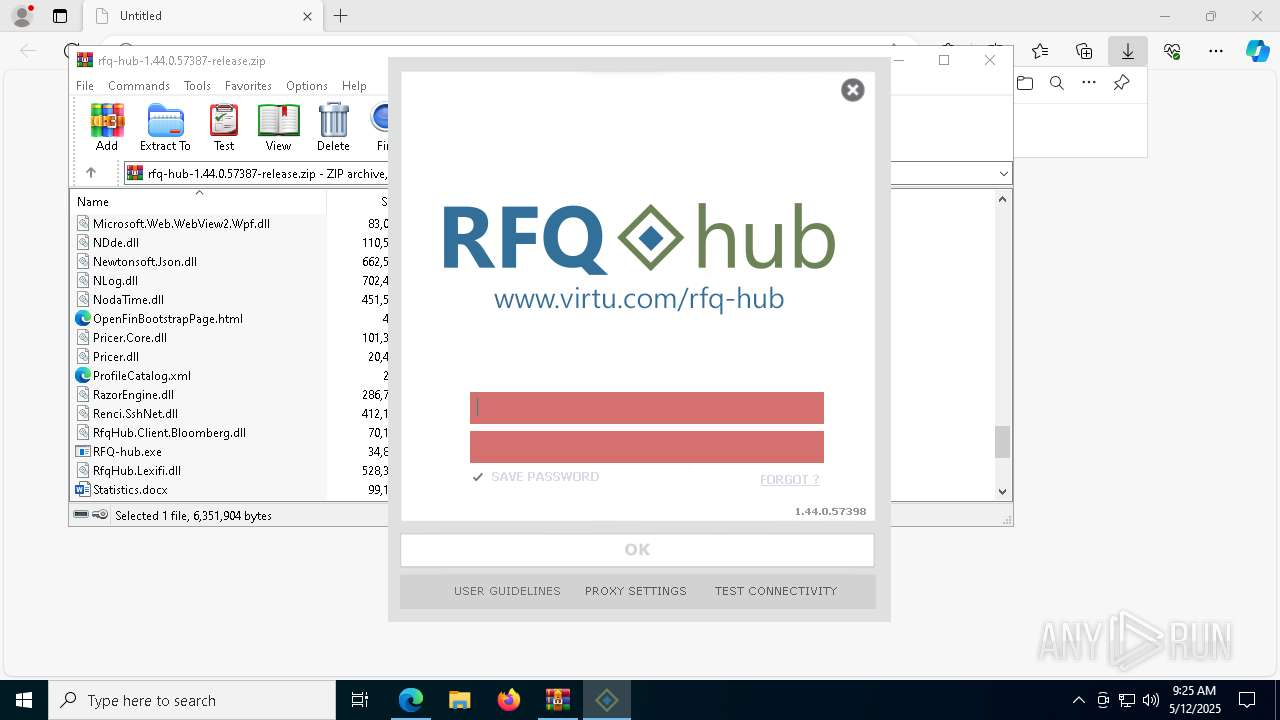This screenshot has height=720, width=1280.
Task: Toggle the Save Password checkbox
Action: tap(478, 477)
